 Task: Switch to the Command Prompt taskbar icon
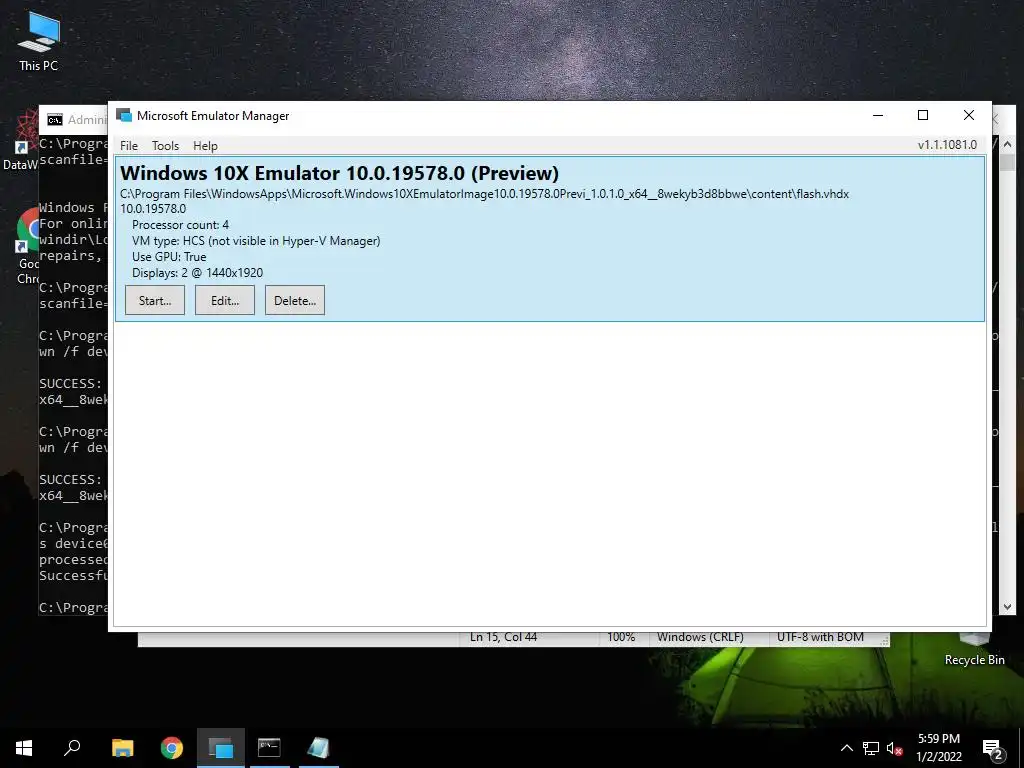(x=269, y=748)
